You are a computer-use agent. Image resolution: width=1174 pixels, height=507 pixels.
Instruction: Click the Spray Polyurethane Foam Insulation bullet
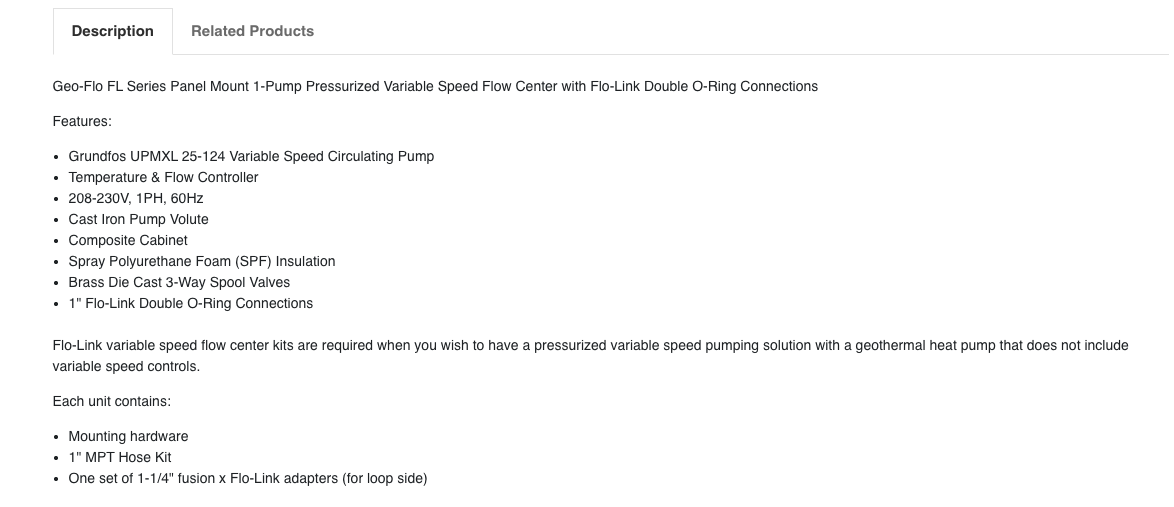(x=201, y=261)
